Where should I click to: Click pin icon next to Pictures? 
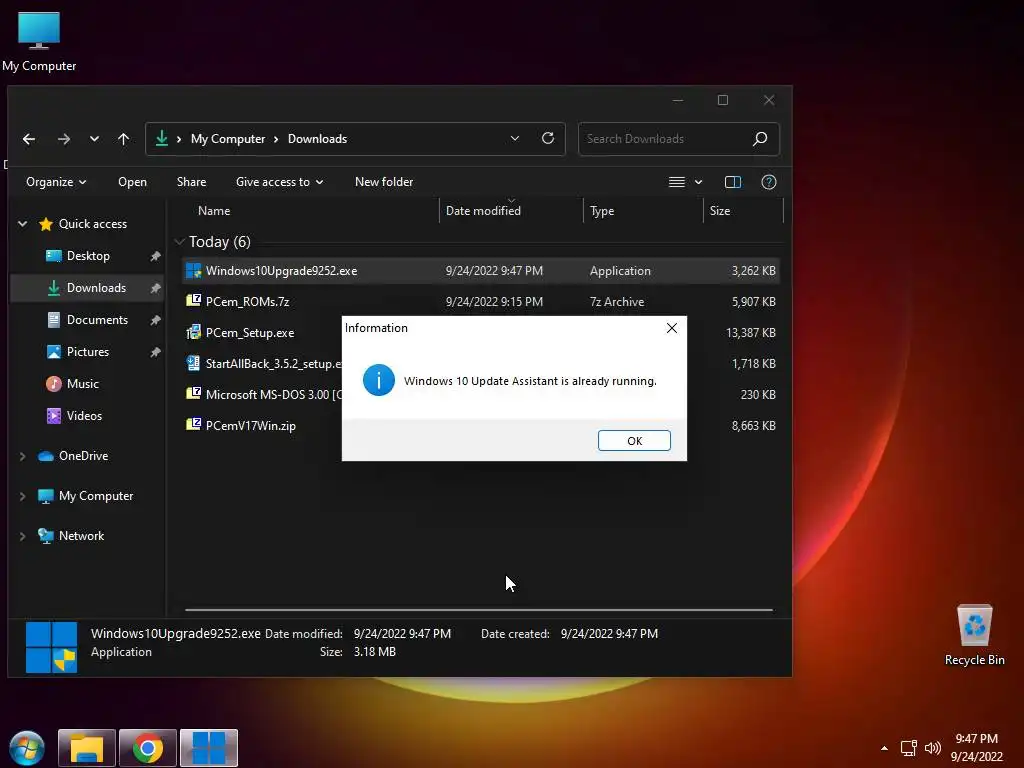click(x=155, y=352)
